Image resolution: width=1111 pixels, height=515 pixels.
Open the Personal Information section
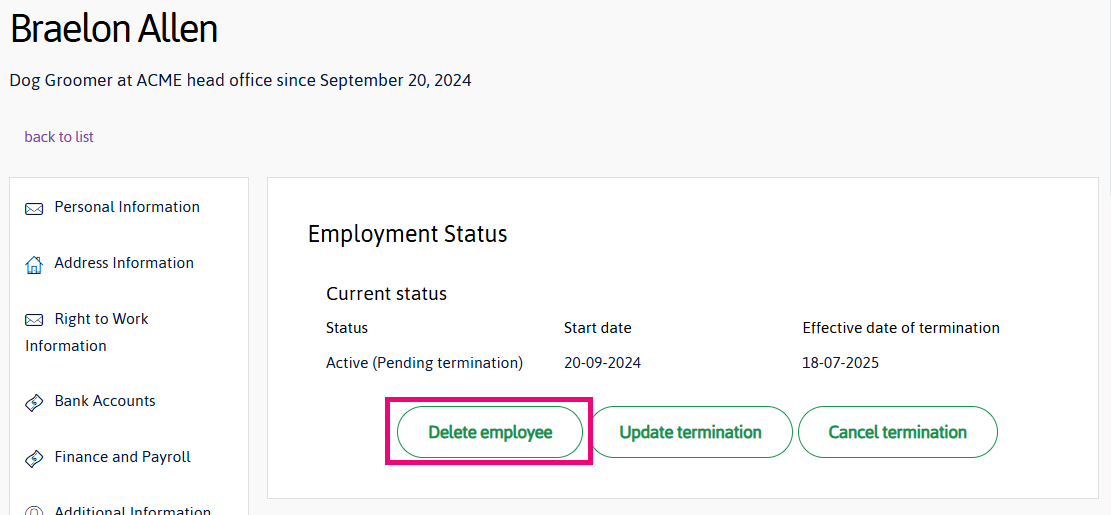coord(127,207)
